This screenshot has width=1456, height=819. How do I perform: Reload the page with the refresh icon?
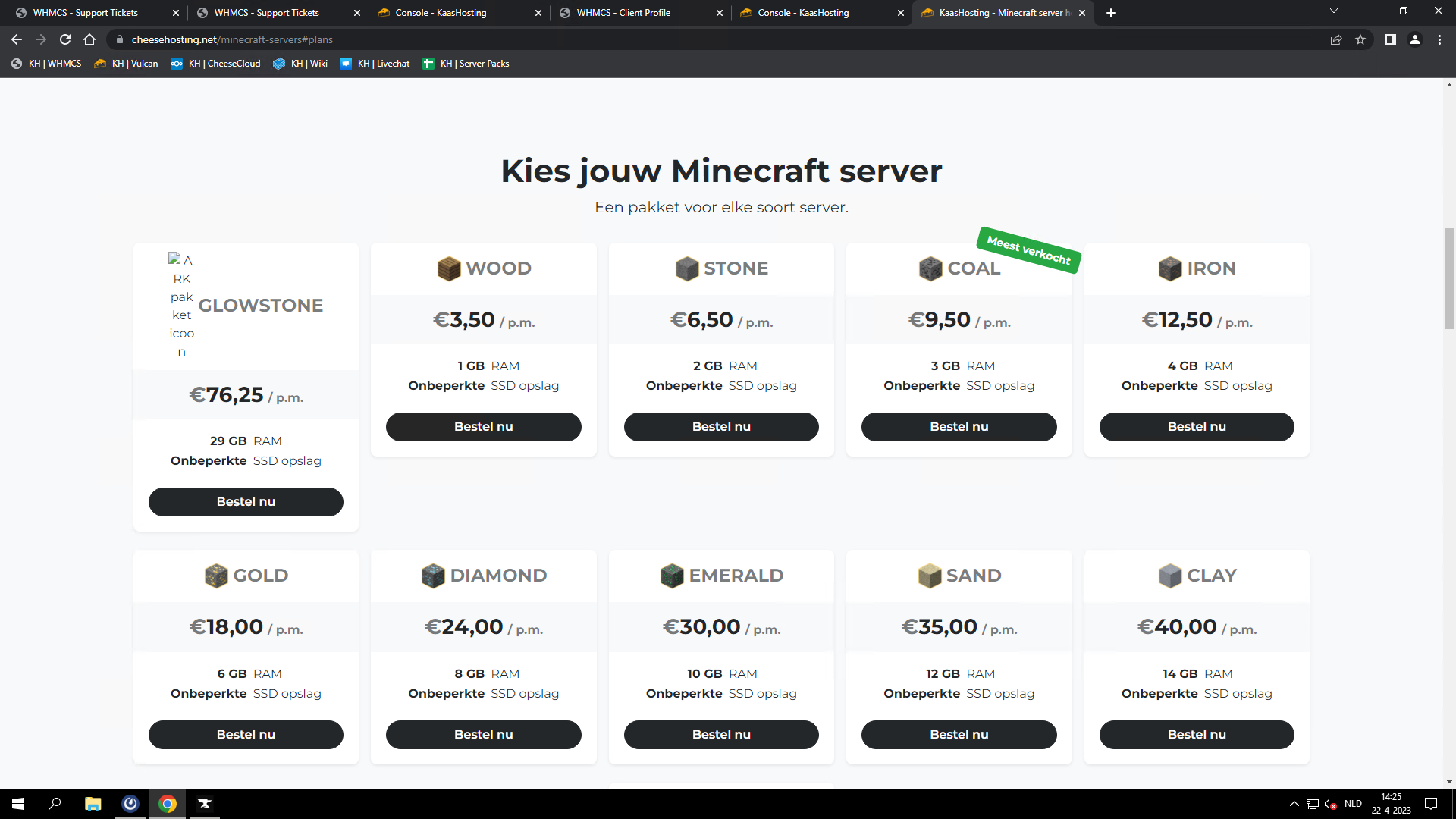(65, 39)
